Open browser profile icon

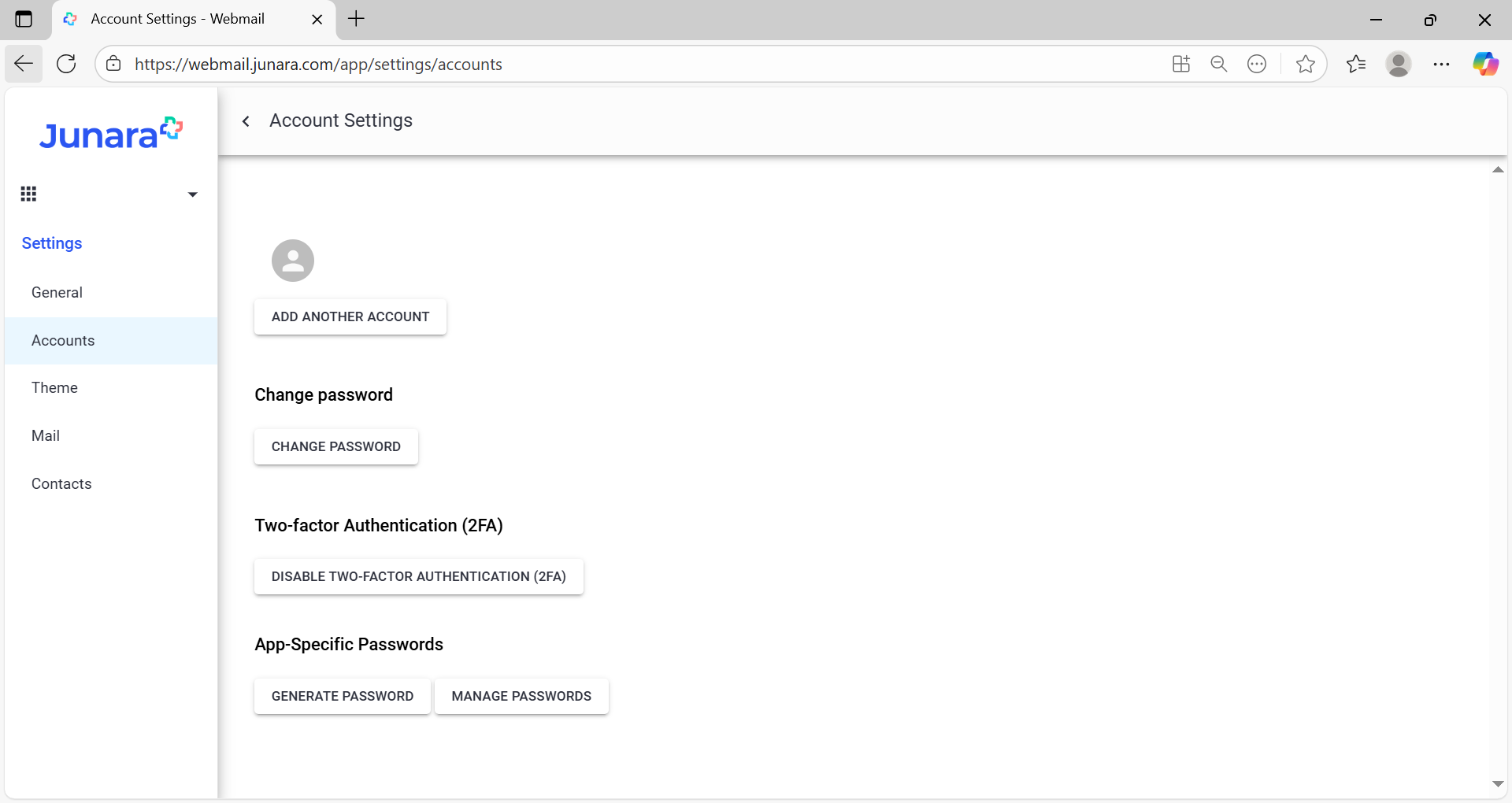click(x=1399, y=64)
